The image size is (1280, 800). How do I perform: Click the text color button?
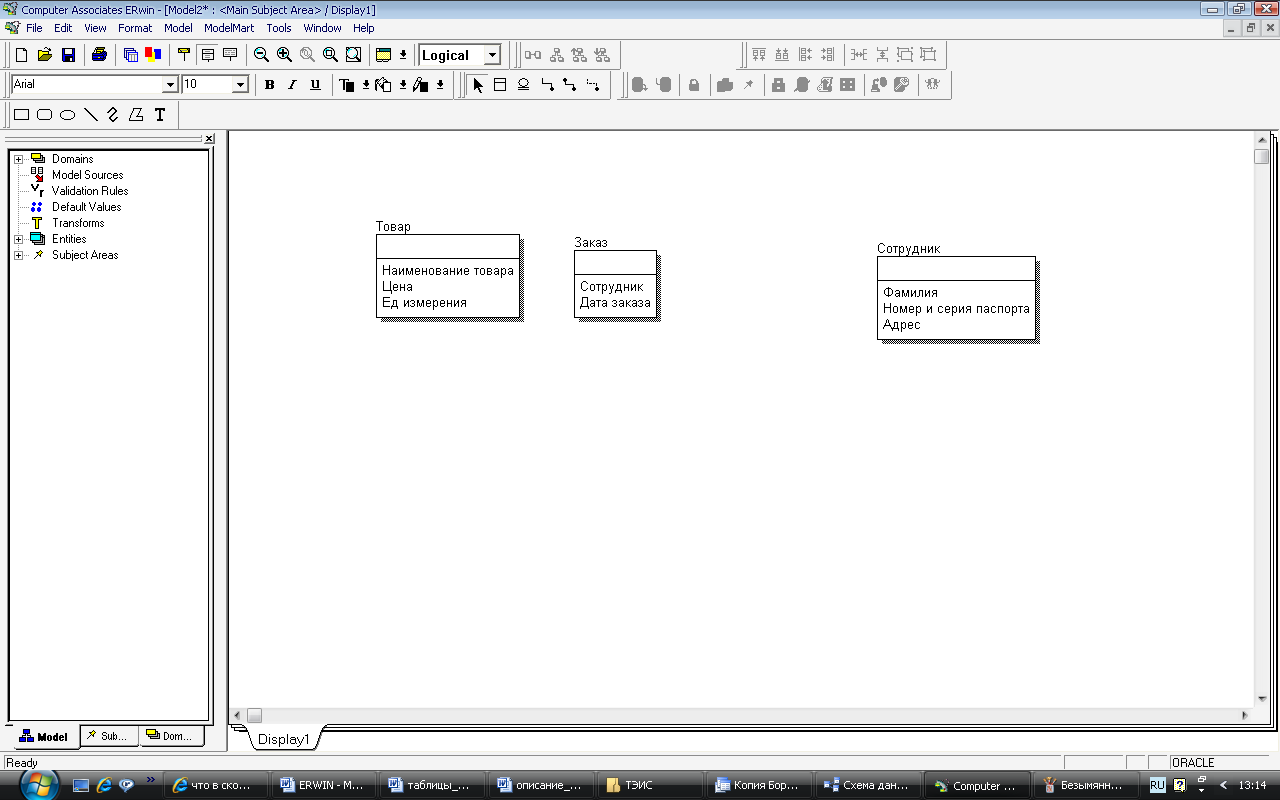[347, 85]
